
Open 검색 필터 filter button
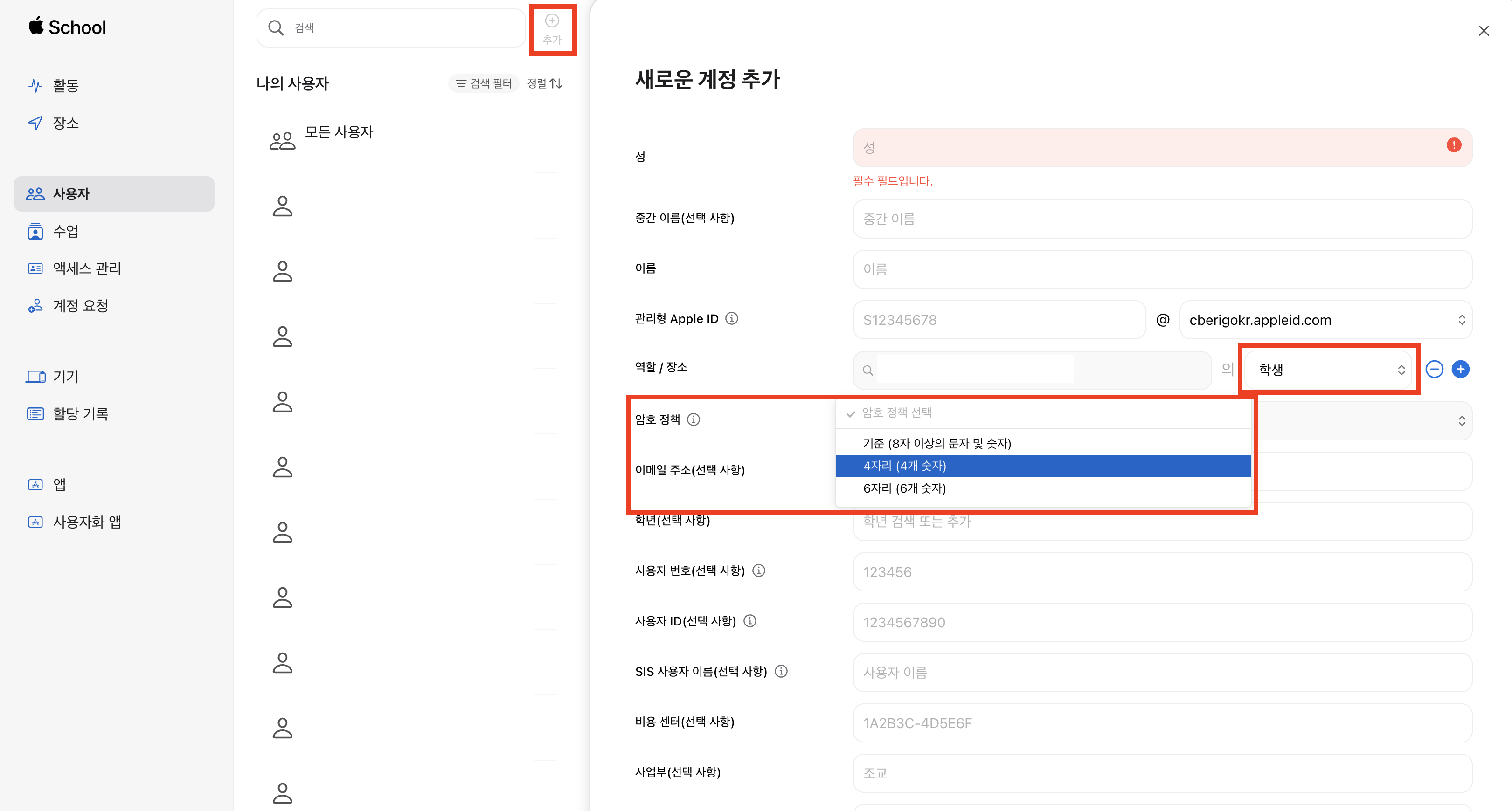pyautogui.click(x=484, y=83)
